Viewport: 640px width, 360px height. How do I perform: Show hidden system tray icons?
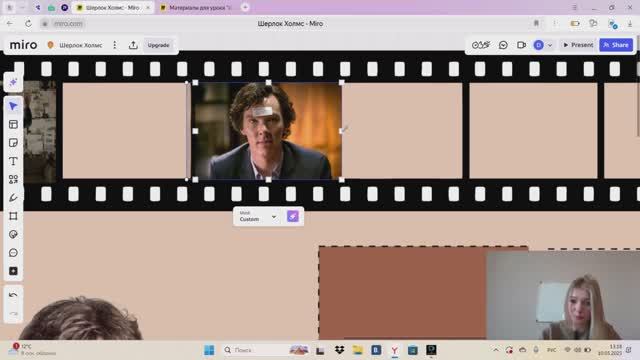[496, 350]
